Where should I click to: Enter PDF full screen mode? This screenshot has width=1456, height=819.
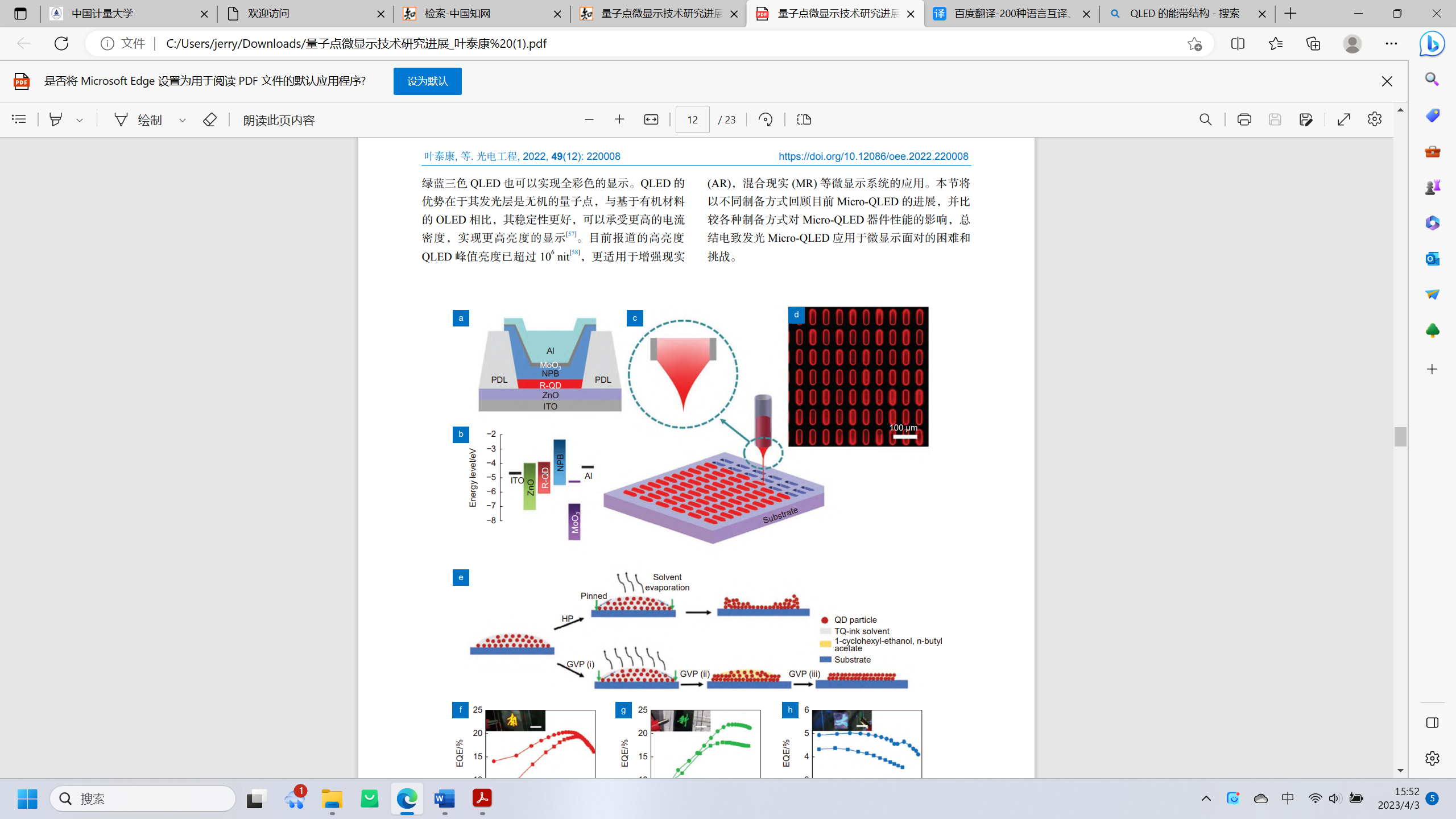click(1344, 119)
